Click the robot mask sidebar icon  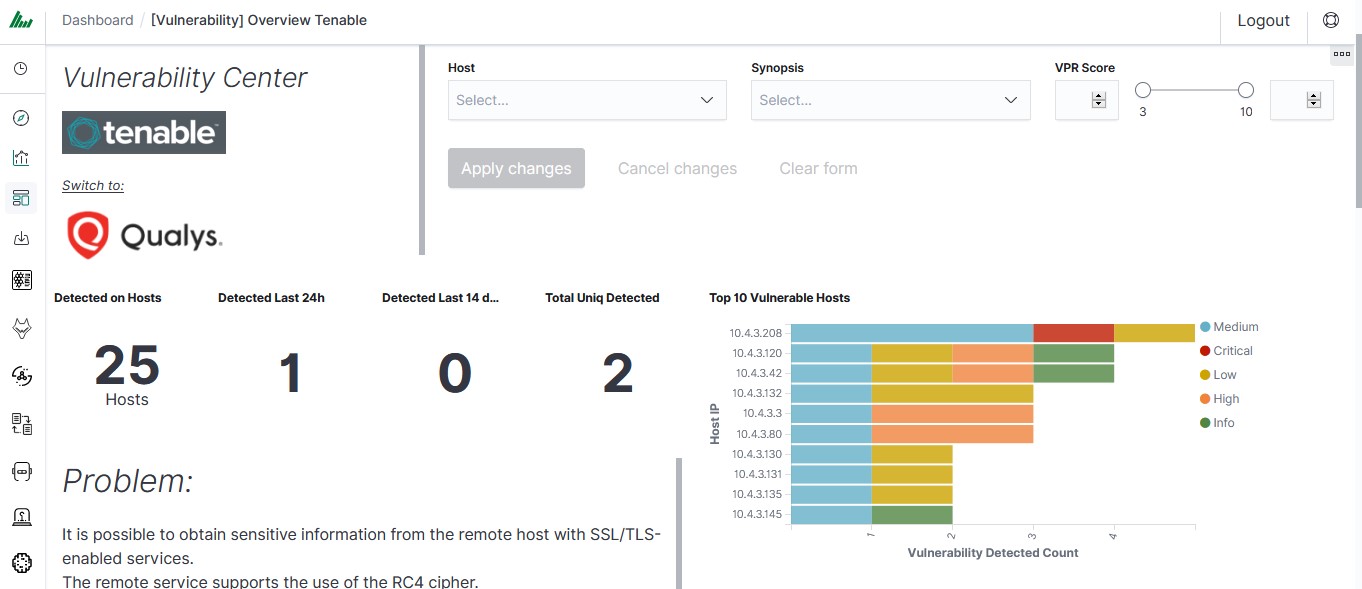tap(21, 471)
